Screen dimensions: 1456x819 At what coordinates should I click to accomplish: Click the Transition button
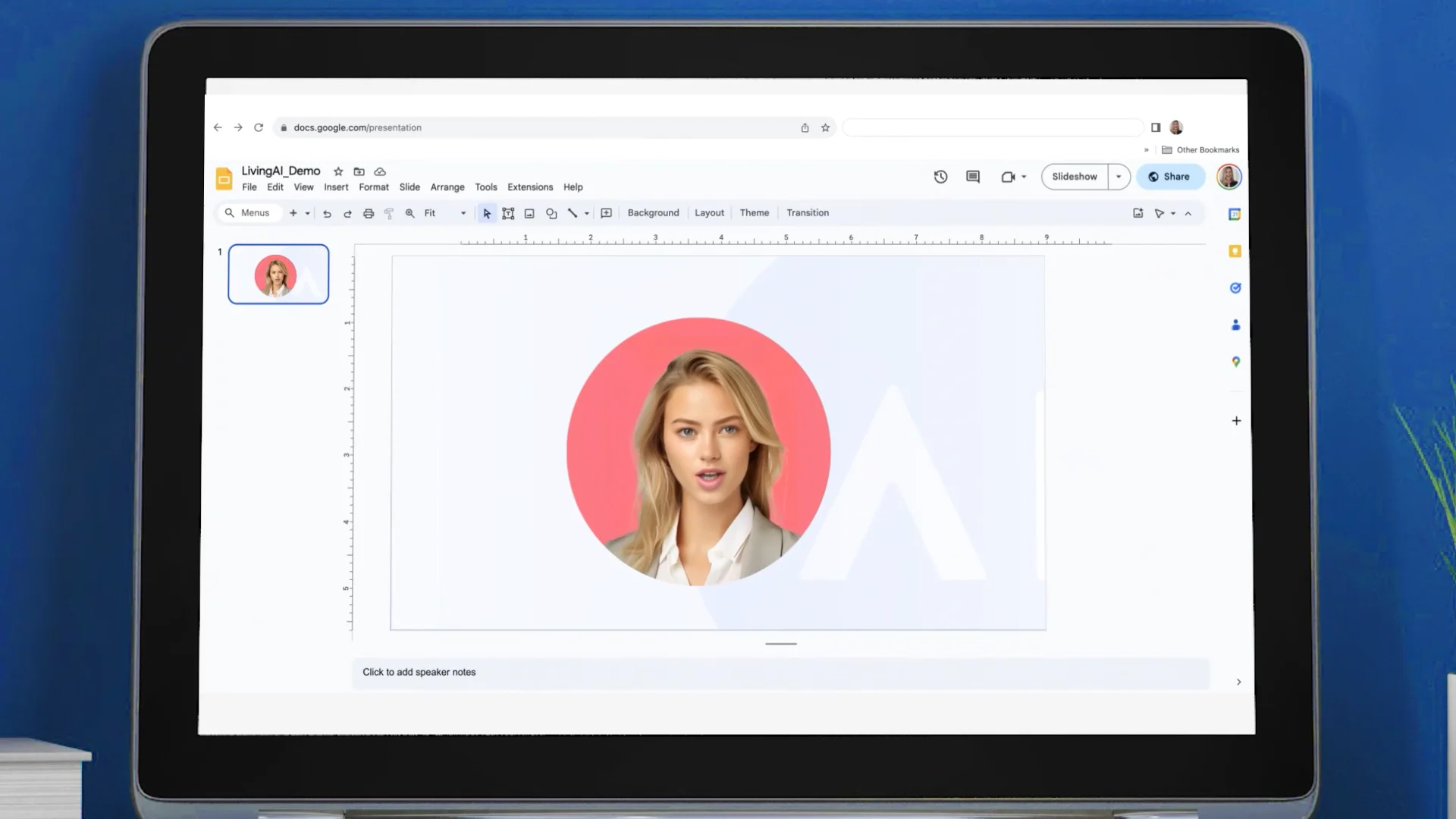click(x=808, y=213)
